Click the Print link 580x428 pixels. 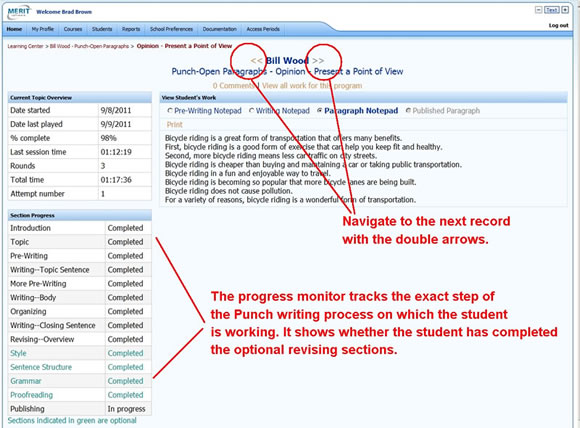[175, 125]
